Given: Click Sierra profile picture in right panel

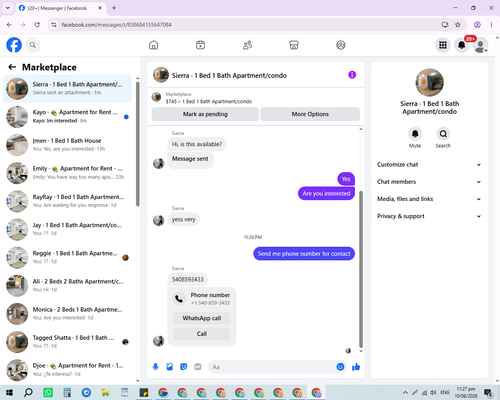Looking at the screenshot, I should [x=429, y=83].
